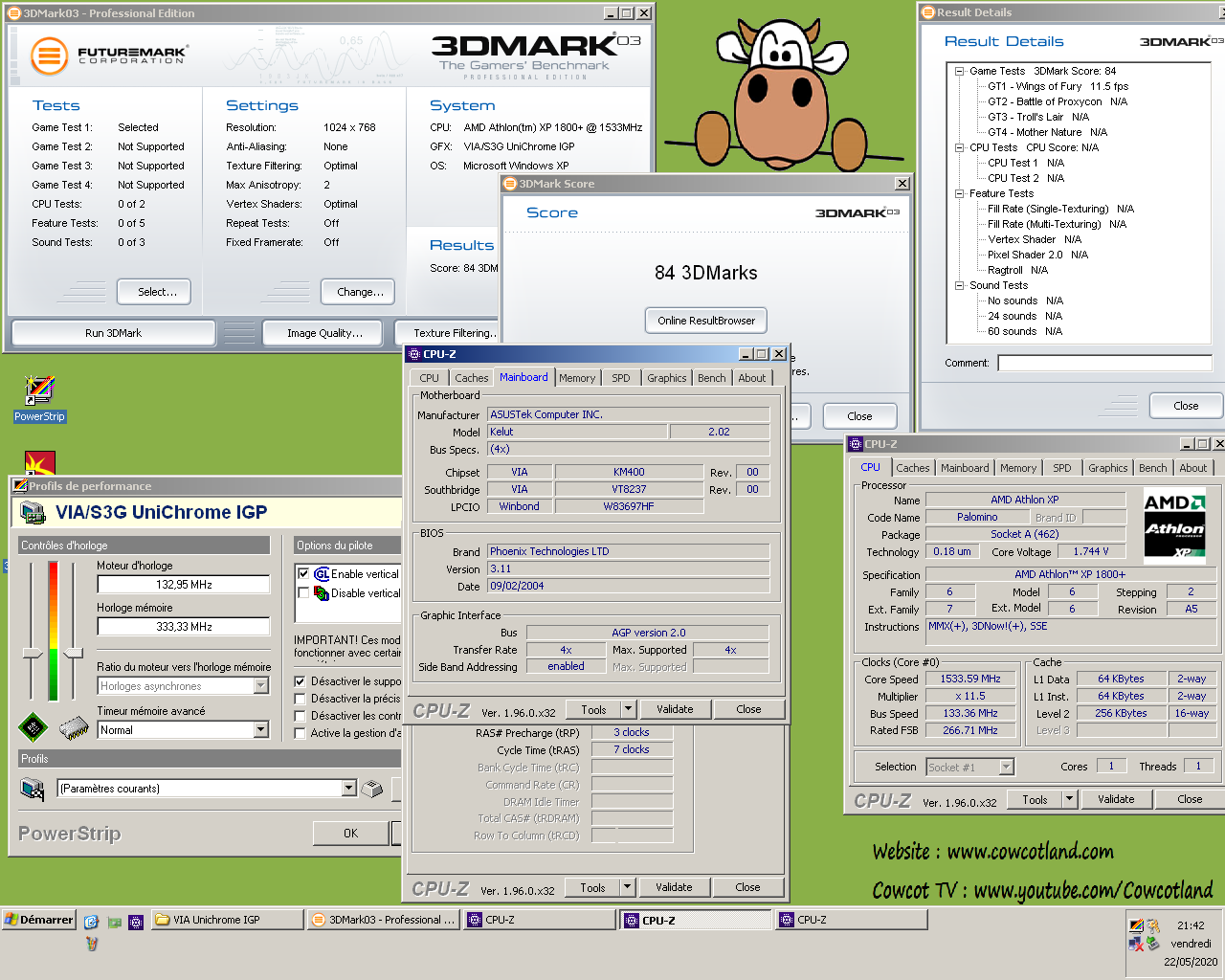Adjust the Horloge mémoire clock slider

[74, 654]
